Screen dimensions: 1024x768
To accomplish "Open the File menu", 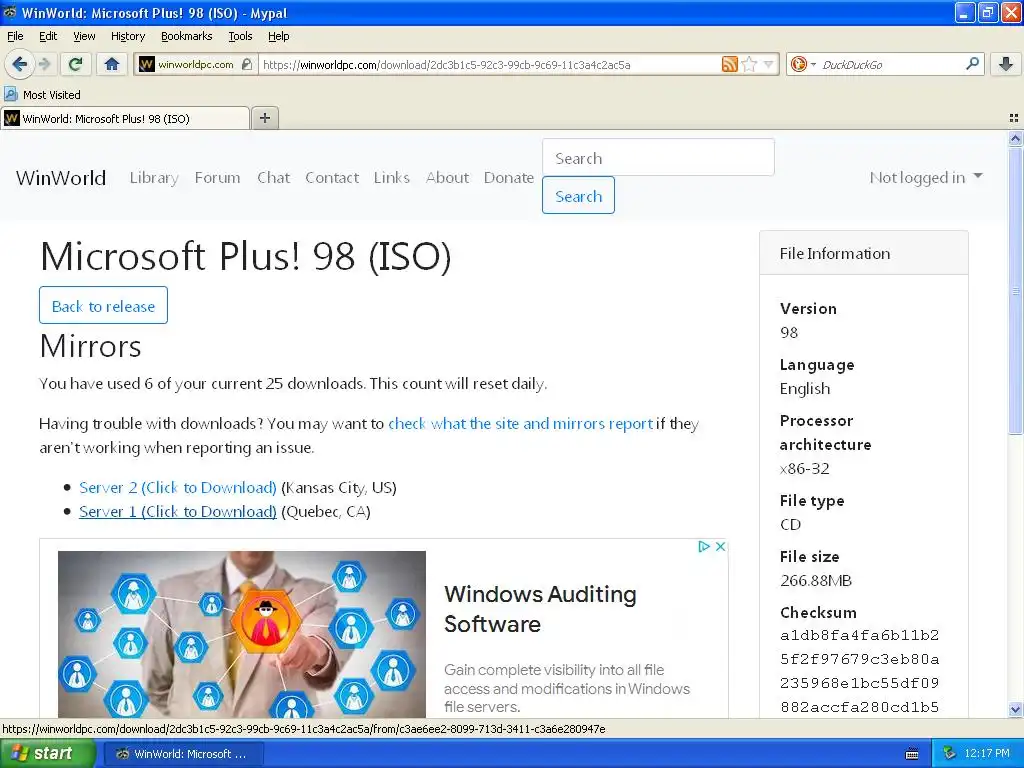I will (x=15, y=36).
